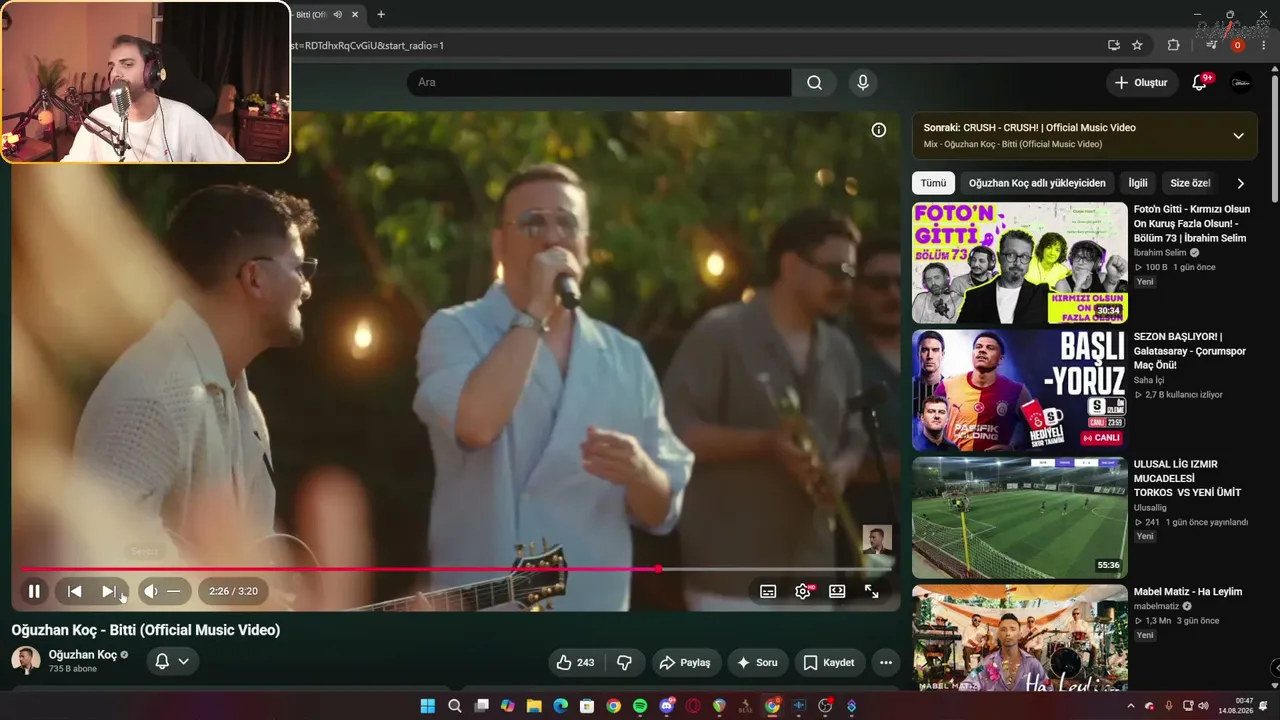Image resolution: width=1280 pixels, height=720 pixels.
Task: Toggle subtitles on the video
Action: coord(768,591)
